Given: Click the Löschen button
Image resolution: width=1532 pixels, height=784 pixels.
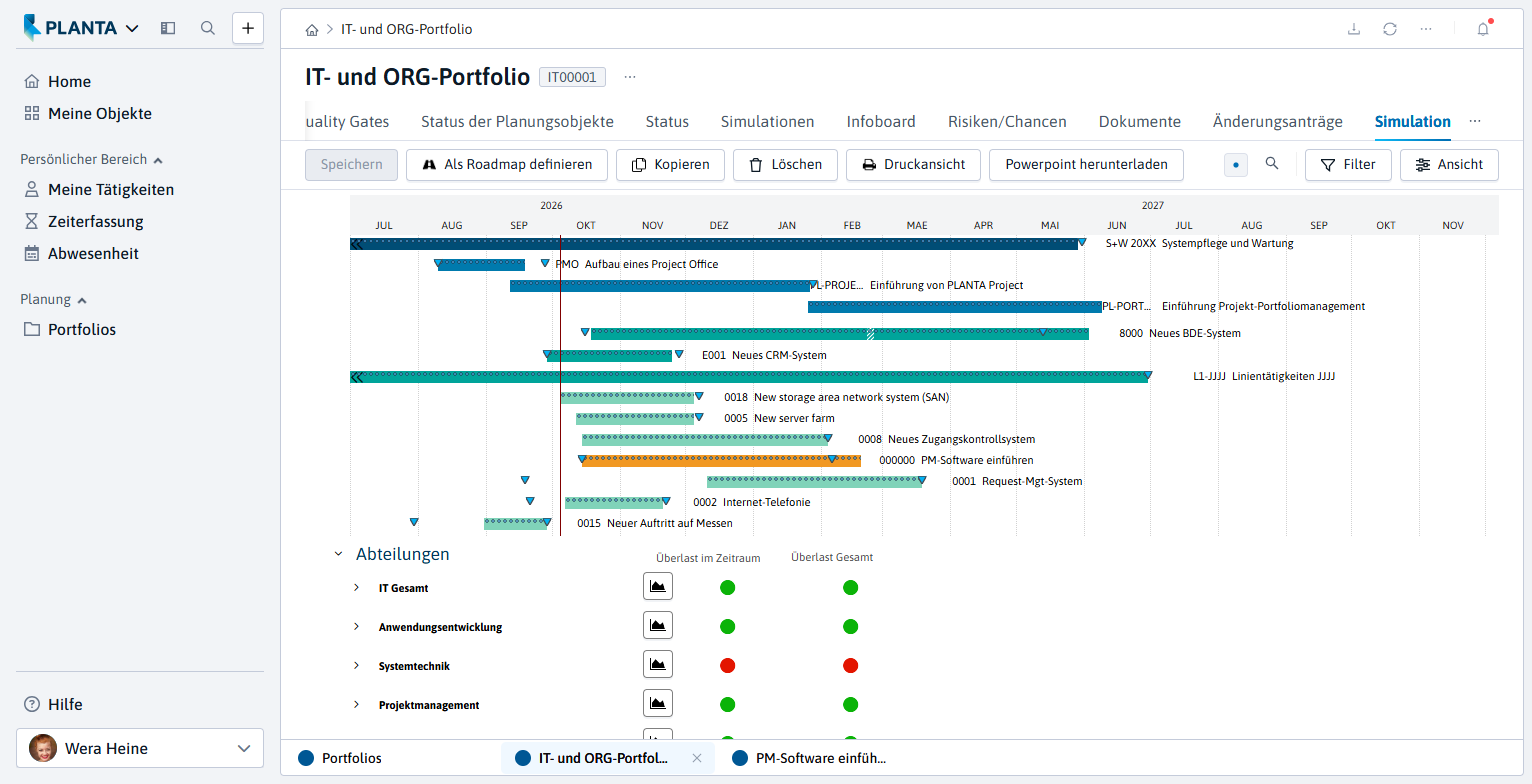Looking at the screenshot, I should (x=786, y=165).
